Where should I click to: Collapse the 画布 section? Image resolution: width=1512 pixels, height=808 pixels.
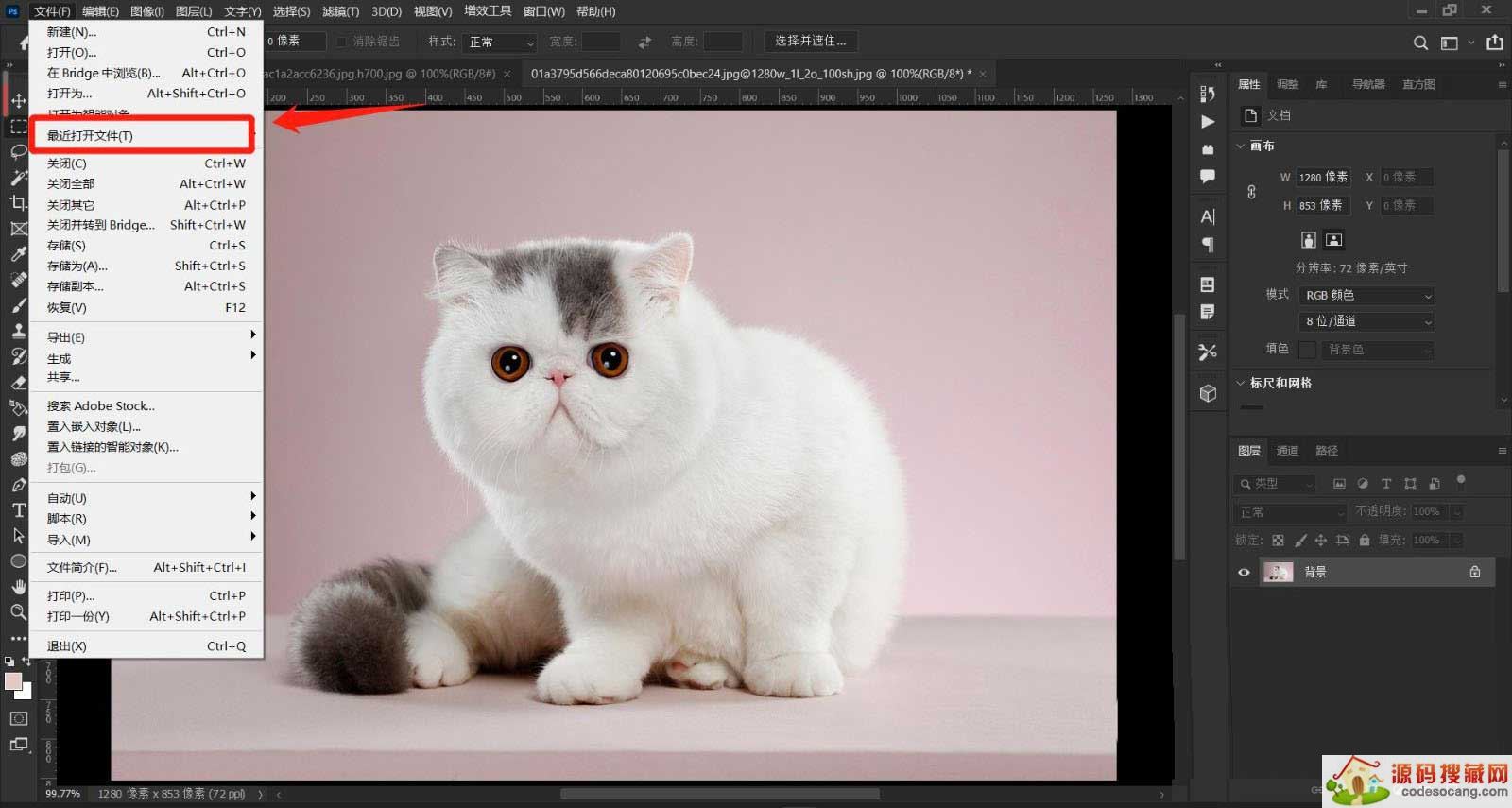(1241, 146)
